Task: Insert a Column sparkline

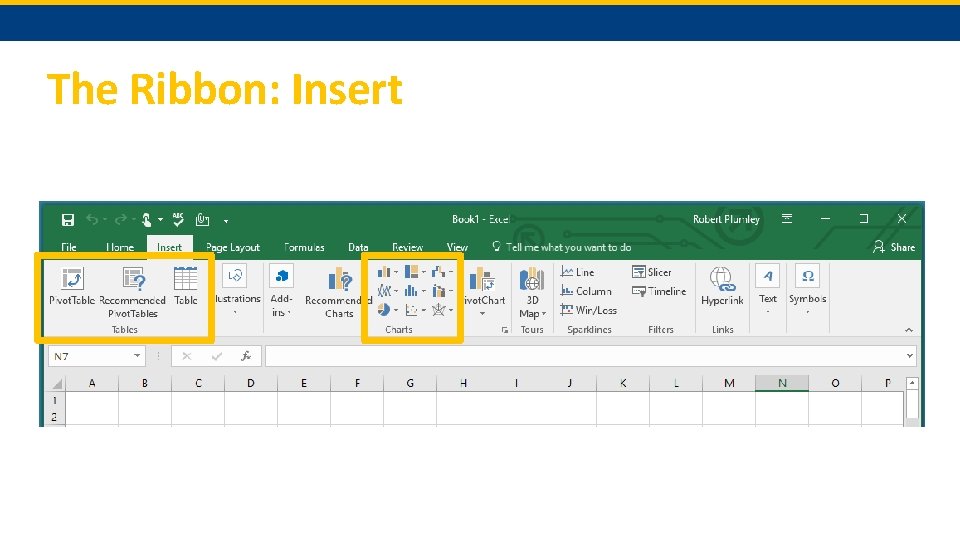Action: click(x=586, y=291)
